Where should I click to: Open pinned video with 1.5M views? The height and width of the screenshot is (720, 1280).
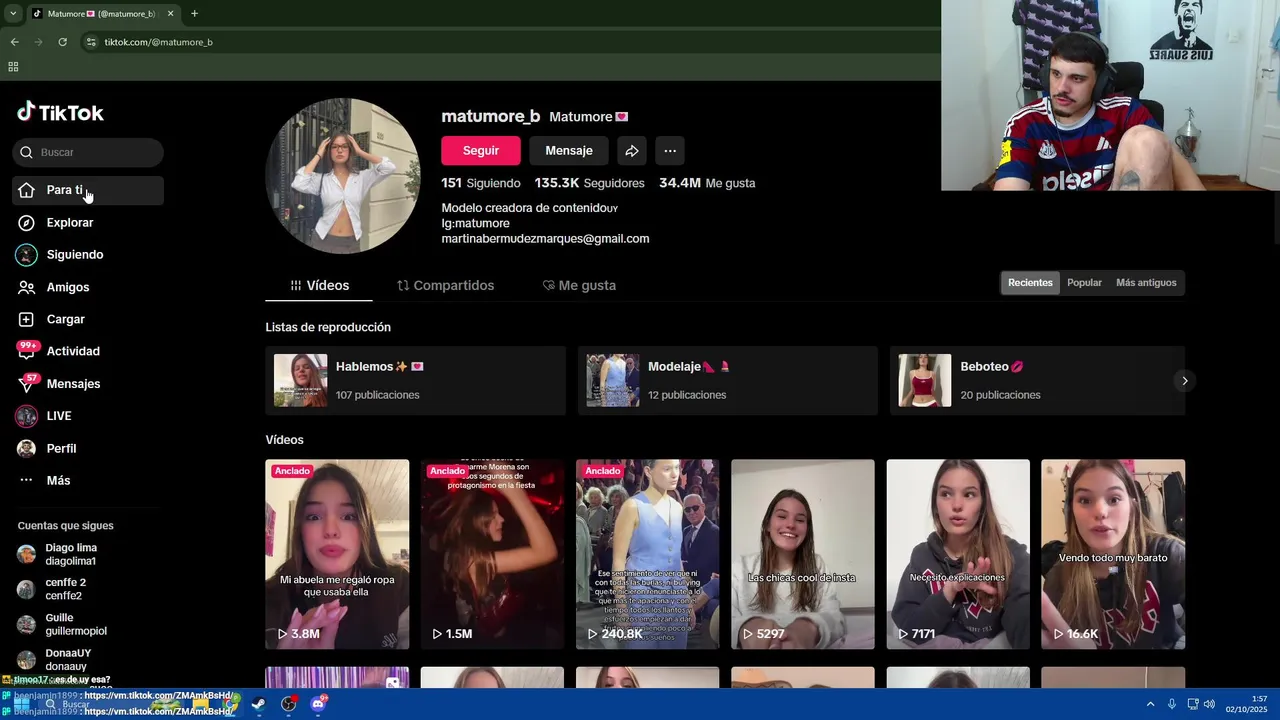click(492, 554)
